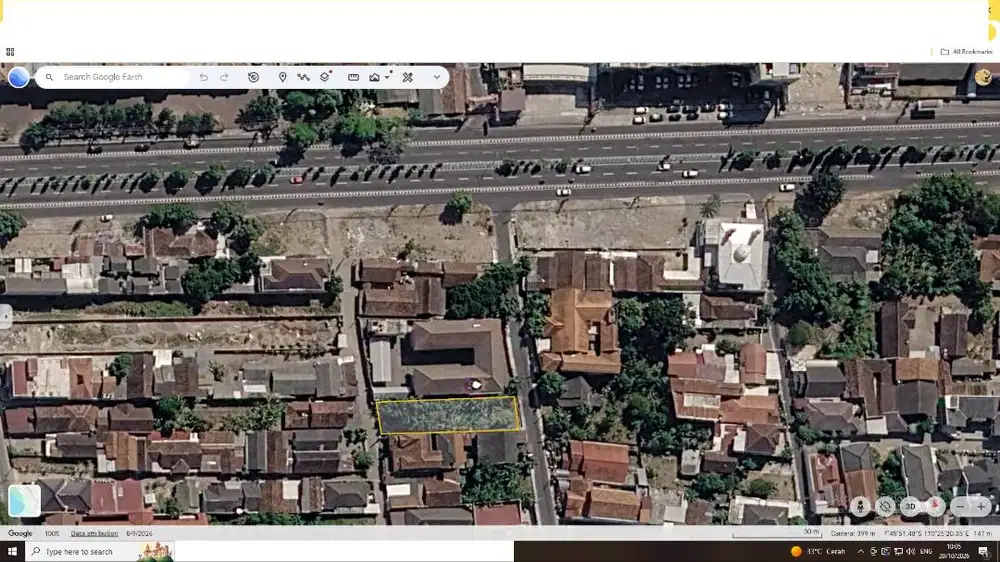Open the crossed design tools icon
Screen dimensions: 1000x562
(x=408, y=77)
